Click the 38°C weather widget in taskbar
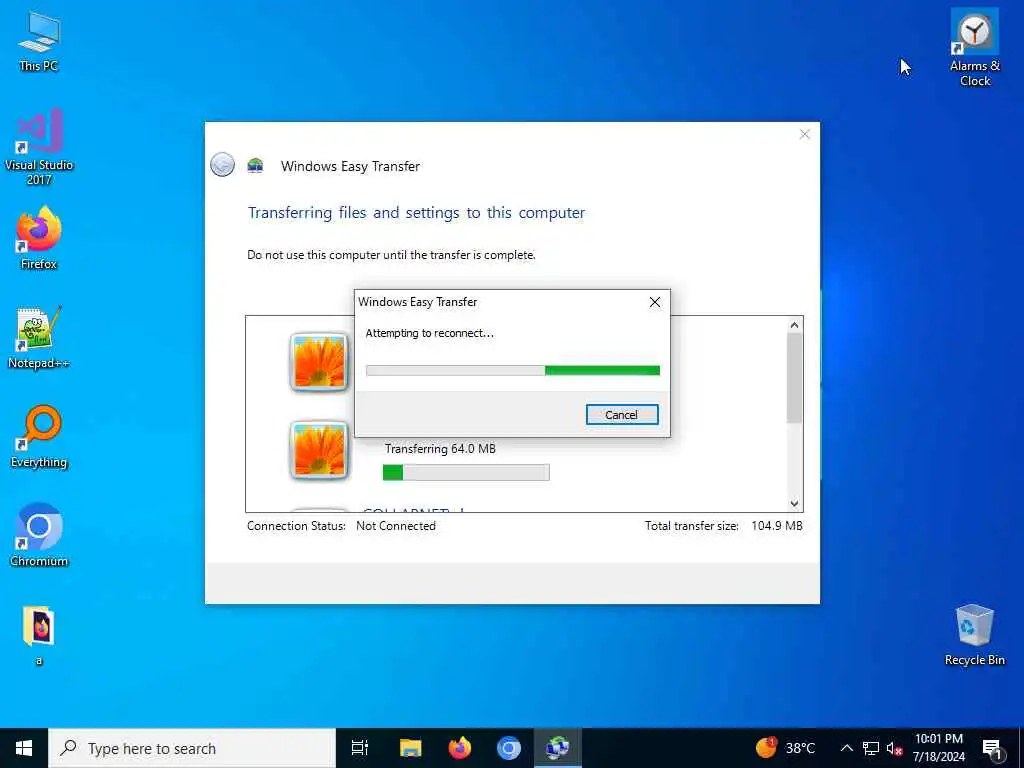The image size is (1024, 768). (x=786, y=748)
